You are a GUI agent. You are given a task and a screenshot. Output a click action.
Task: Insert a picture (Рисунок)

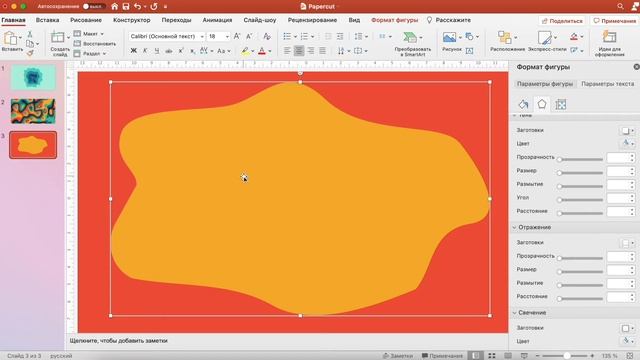[449, 38]
